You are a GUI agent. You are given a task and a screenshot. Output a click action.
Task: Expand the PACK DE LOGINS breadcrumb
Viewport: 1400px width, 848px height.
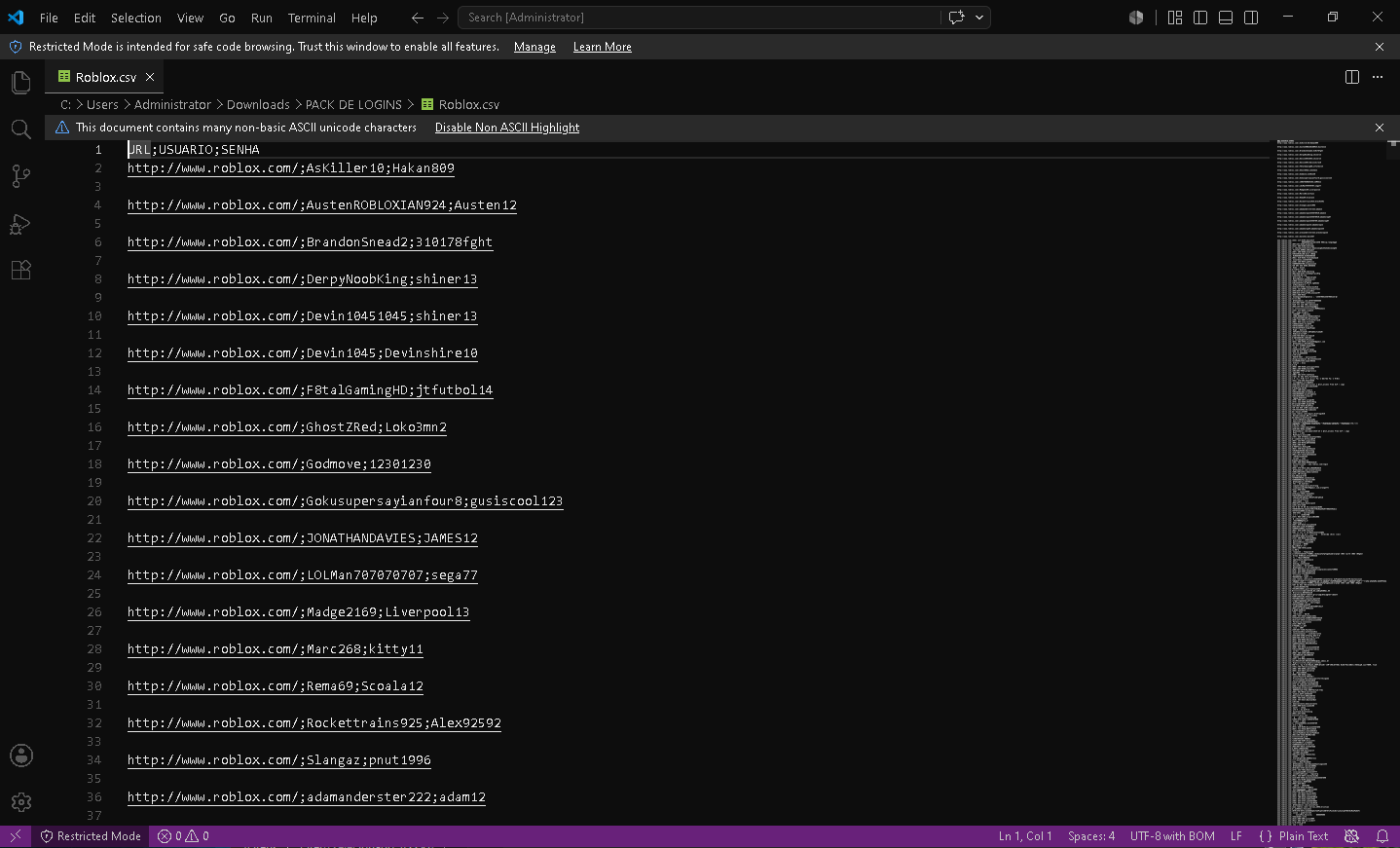[353, 104]
